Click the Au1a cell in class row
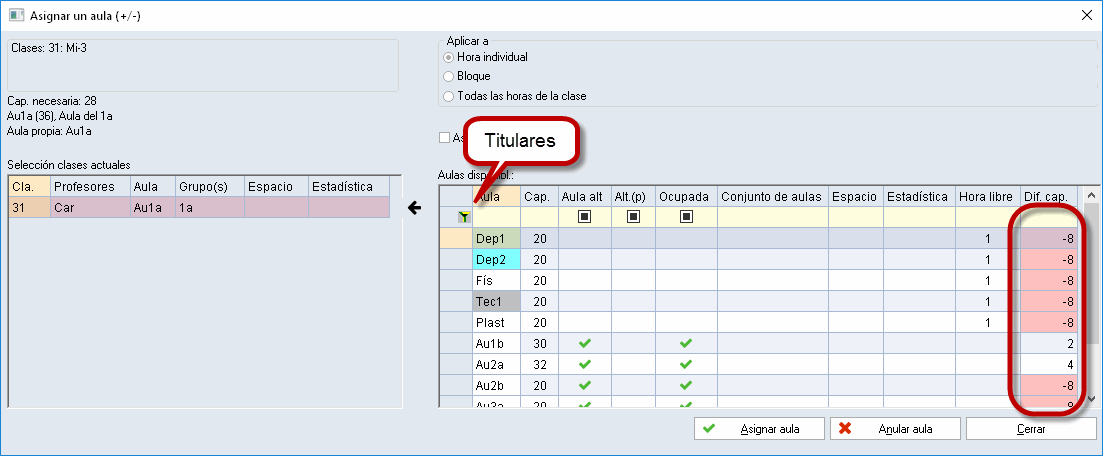This screenshot has height=456, width=1103. (x=151, y=208)
